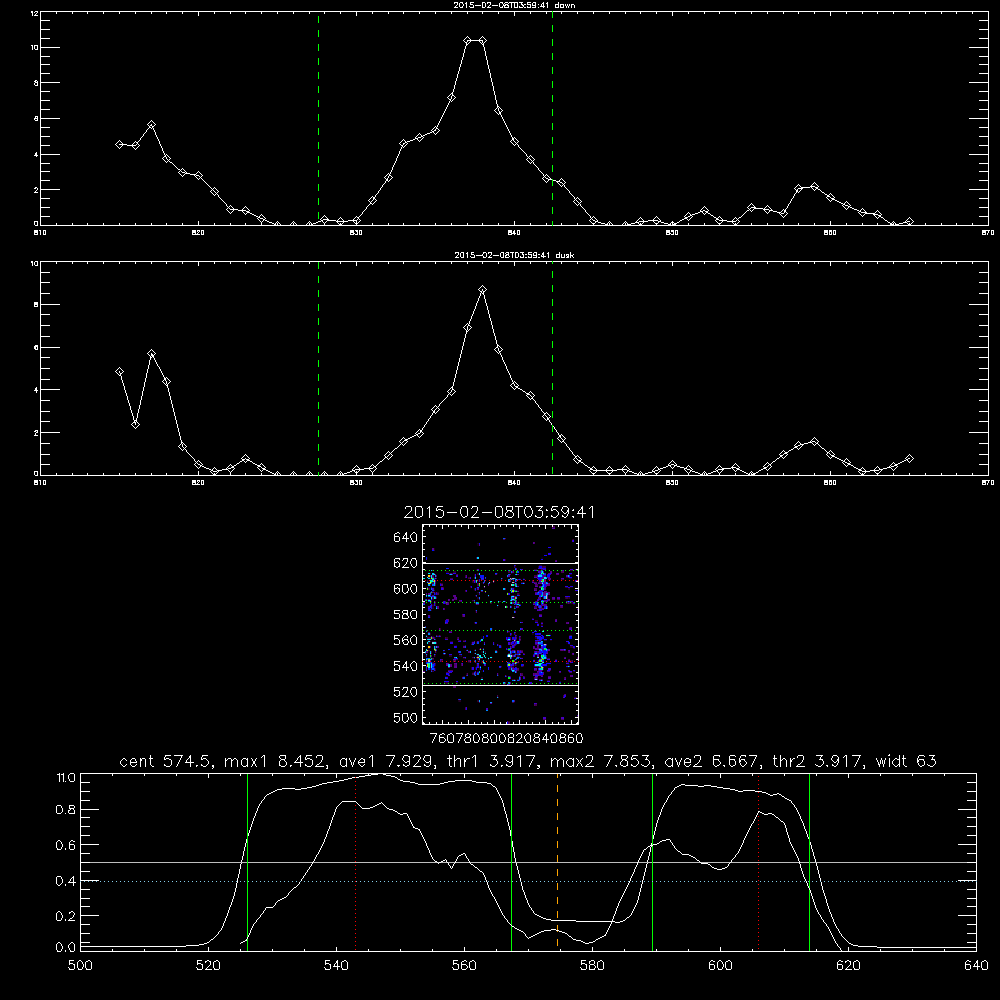This screenshot has height=1000, width=1000.
Task: Click the peak diamond marker in the dusk plot
Action: tap(483, 290)
